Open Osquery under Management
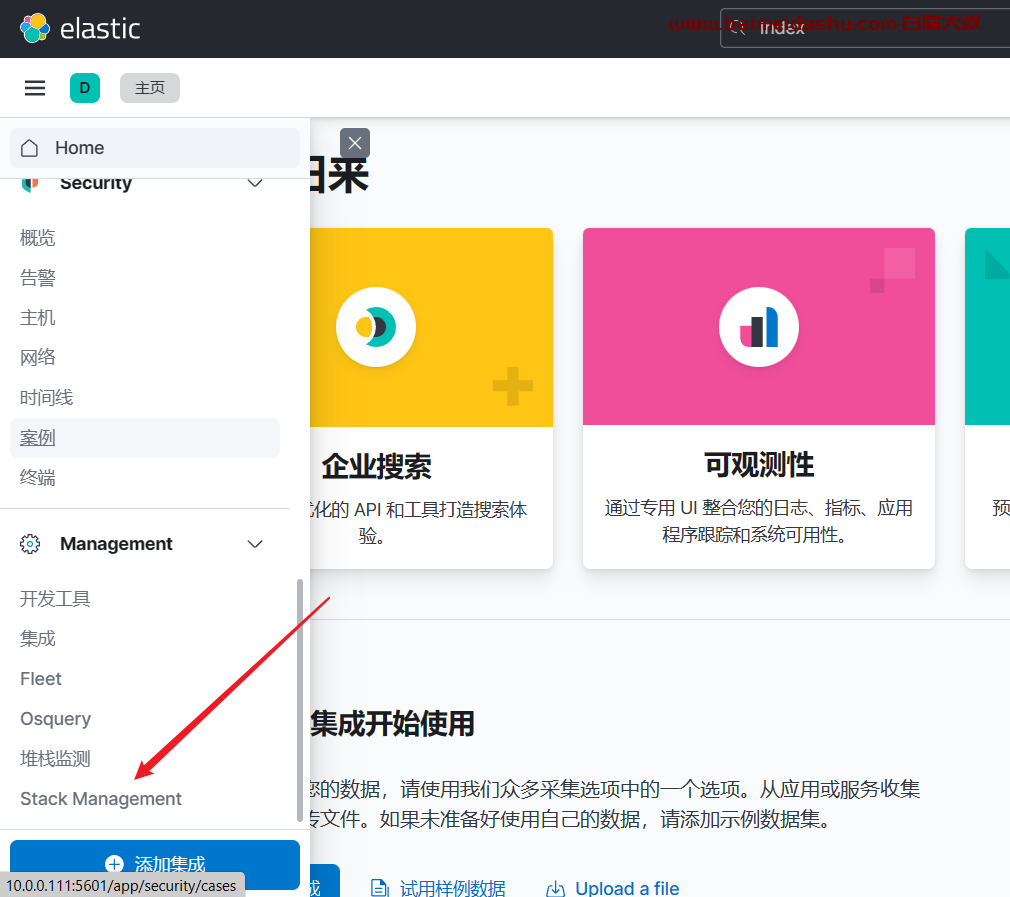Screen dimensions: 1010x897 pyautogui.click(x=55, y=719)
